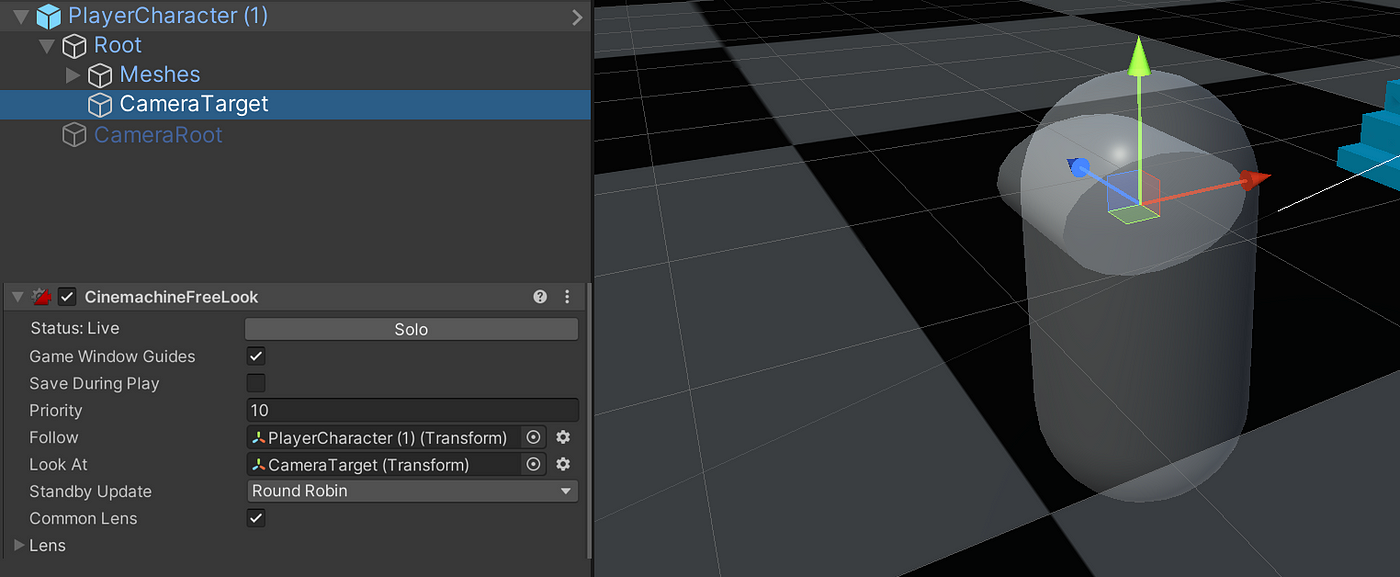
Task: Expand the Meshes object arrow
Action: [72, 75]
